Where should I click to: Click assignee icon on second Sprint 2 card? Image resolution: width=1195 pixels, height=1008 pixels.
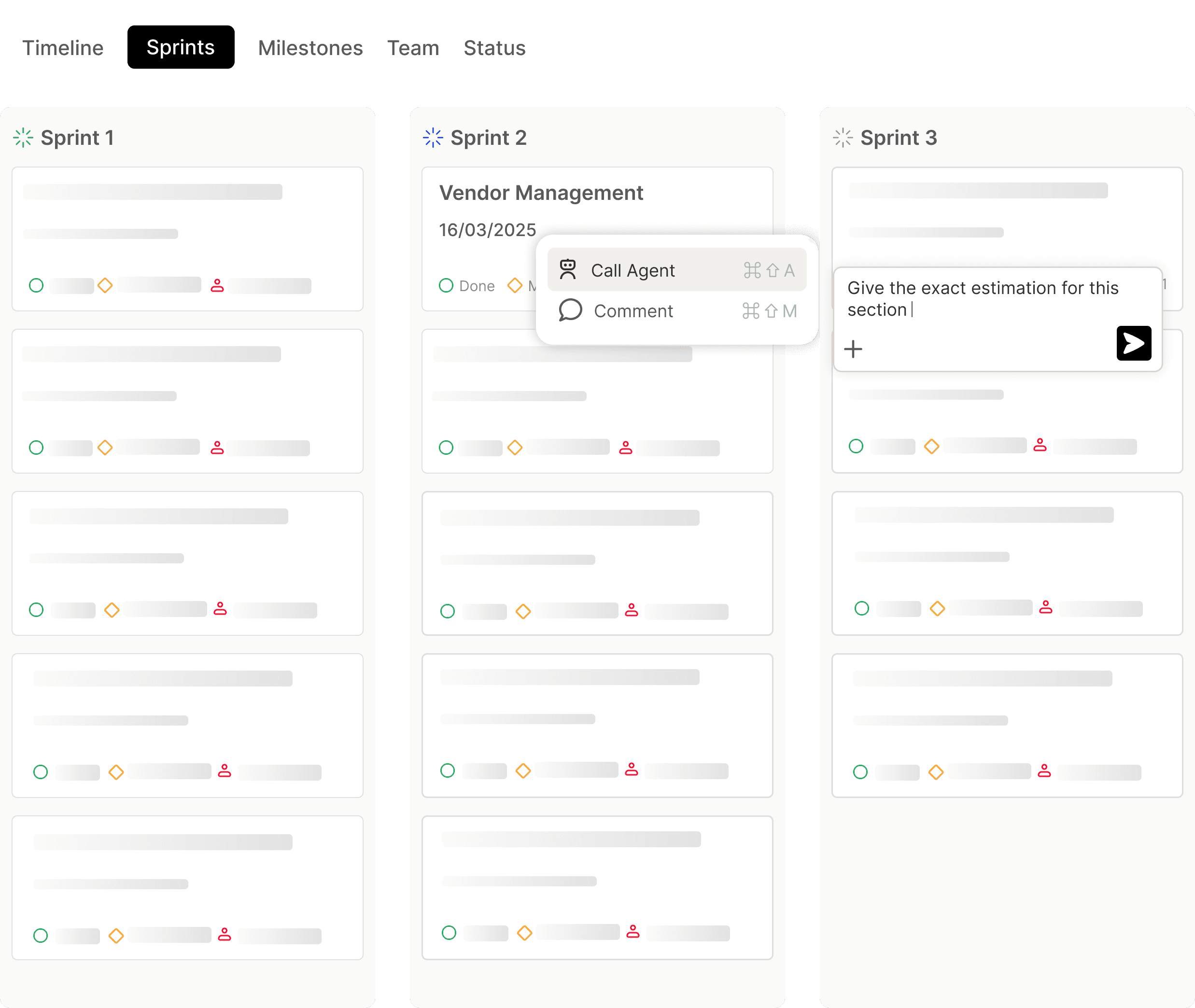click(626, 448)
